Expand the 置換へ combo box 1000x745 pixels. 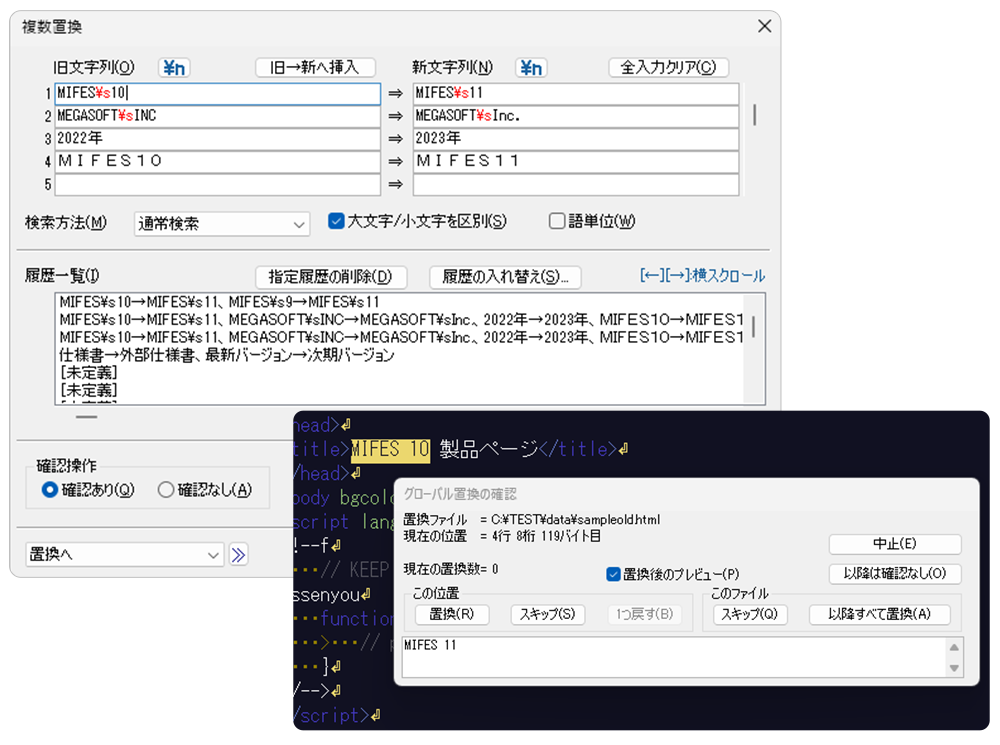click(125, 555)
